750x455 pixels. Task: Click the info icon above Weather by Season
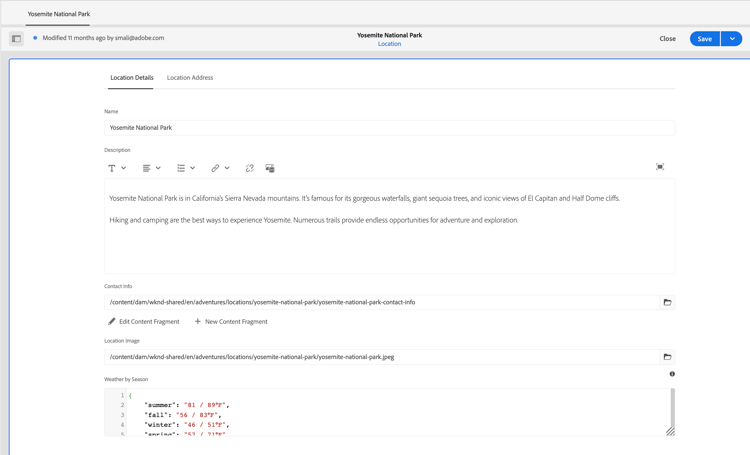pyautogui.click(x=672, y=374)
